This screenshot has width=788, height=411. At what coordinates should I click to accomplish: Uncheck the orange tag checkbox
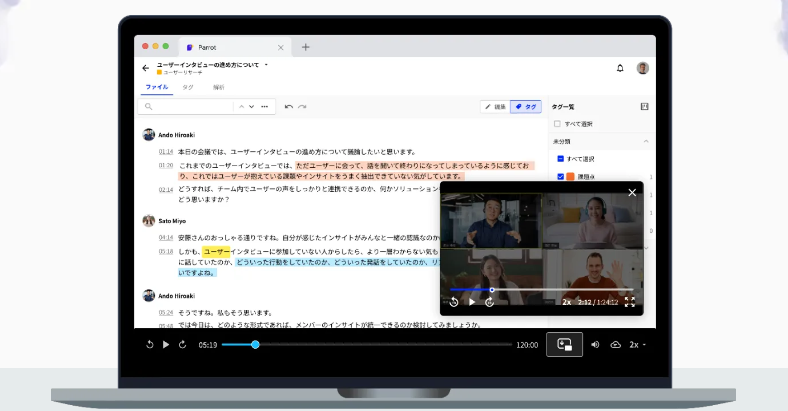pyautogui.click(x=560, y=177)
